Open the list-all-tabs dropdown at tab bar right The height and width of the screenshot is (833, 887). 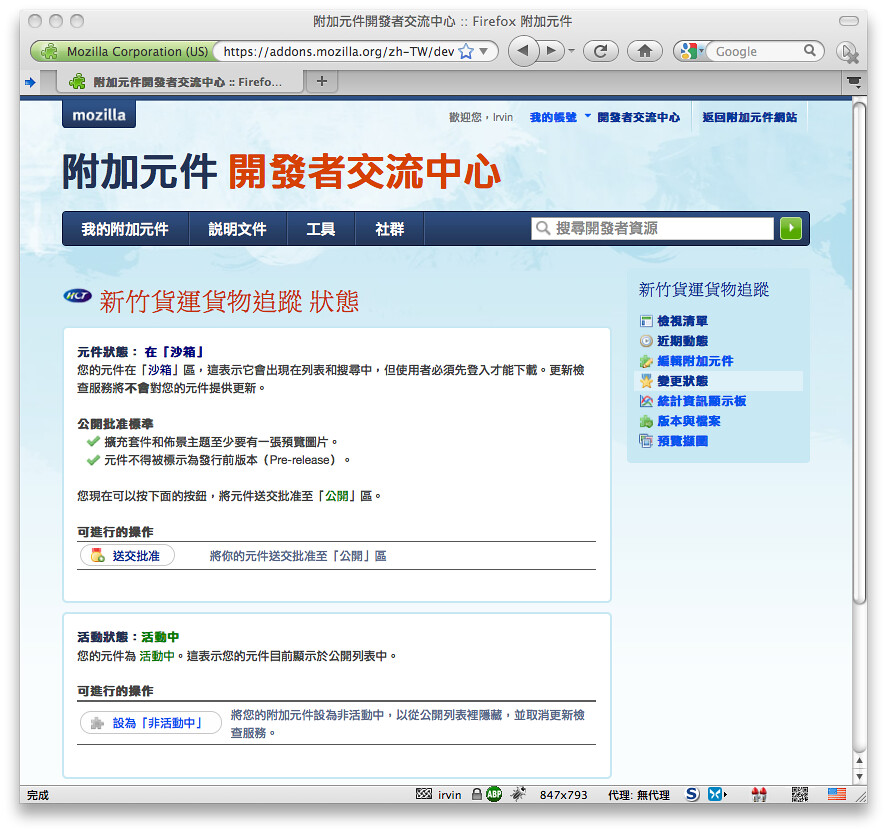(852, 83)
